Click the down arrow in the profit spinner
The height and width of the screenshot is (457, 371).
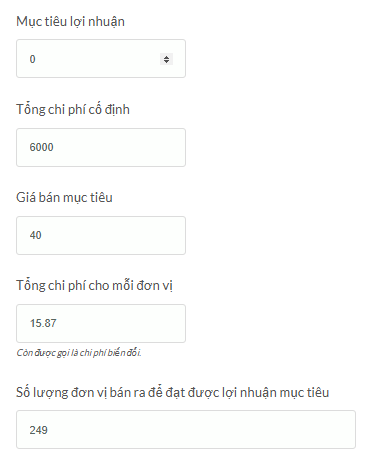tap(166, 62)
